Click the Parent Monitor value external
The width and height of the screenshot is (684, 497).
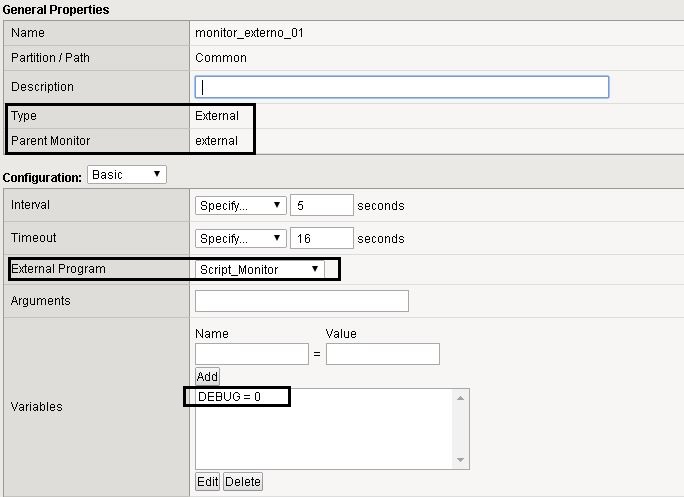click(x=217, y=141)
